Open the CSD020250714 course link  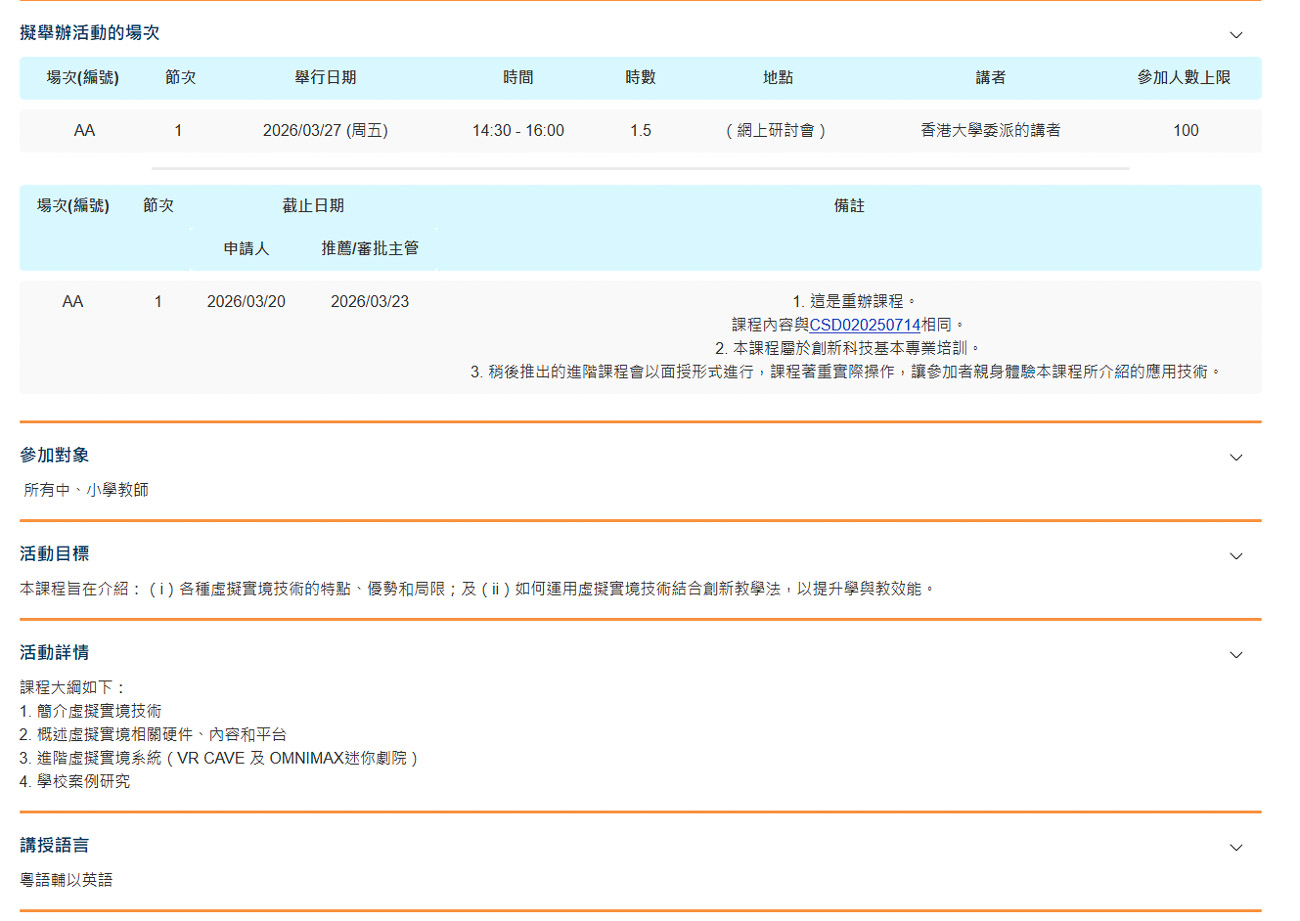[x=864, y=325]
